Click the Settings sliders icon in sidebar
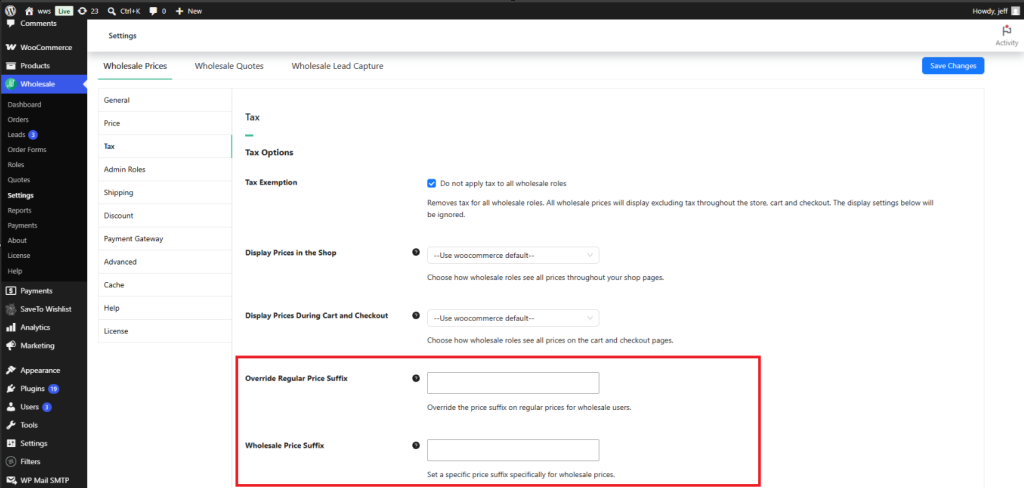 (x=10, y=443)
